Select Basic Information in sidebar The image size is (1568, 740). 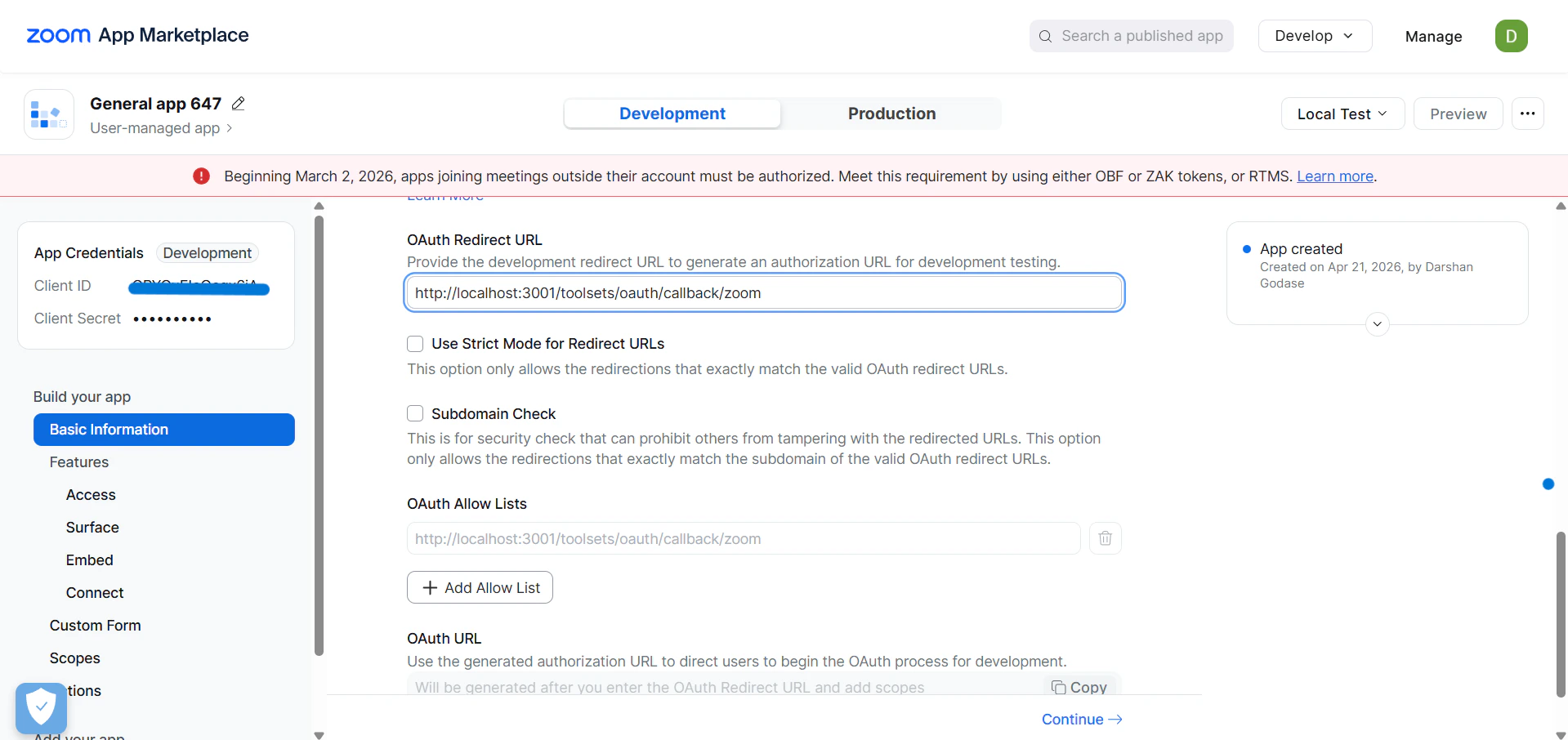pos(164,430)
